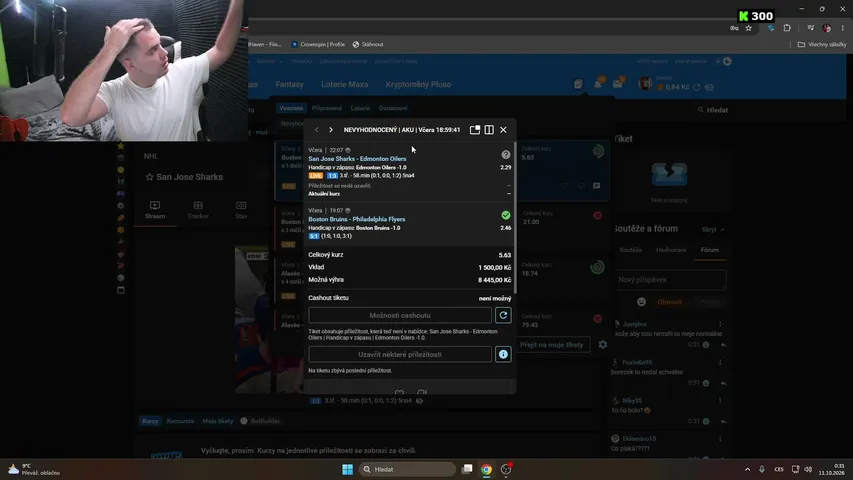The width and height of the screenshot is (853, 480).
Task: Open the info icon beside Uzavřít příležitosti
Action: click(503, 354)
